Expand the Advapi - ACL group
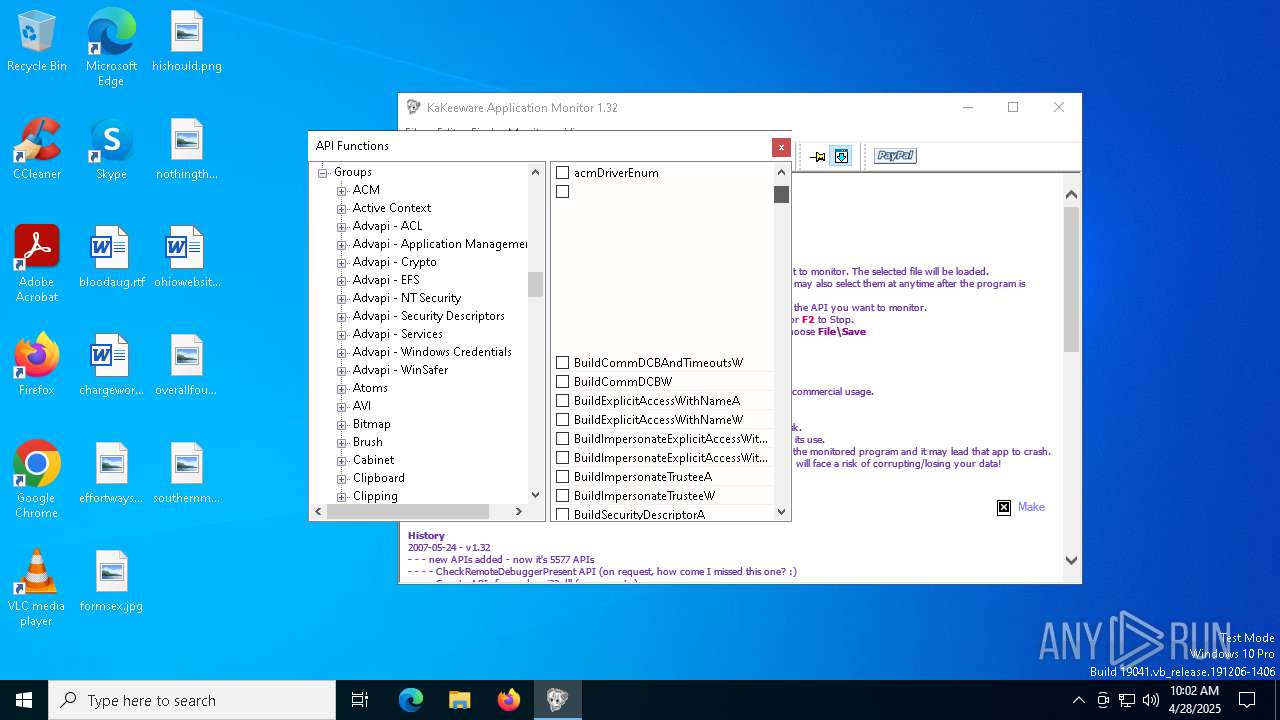Viewport: 1280px width, 720px height. 342,227
